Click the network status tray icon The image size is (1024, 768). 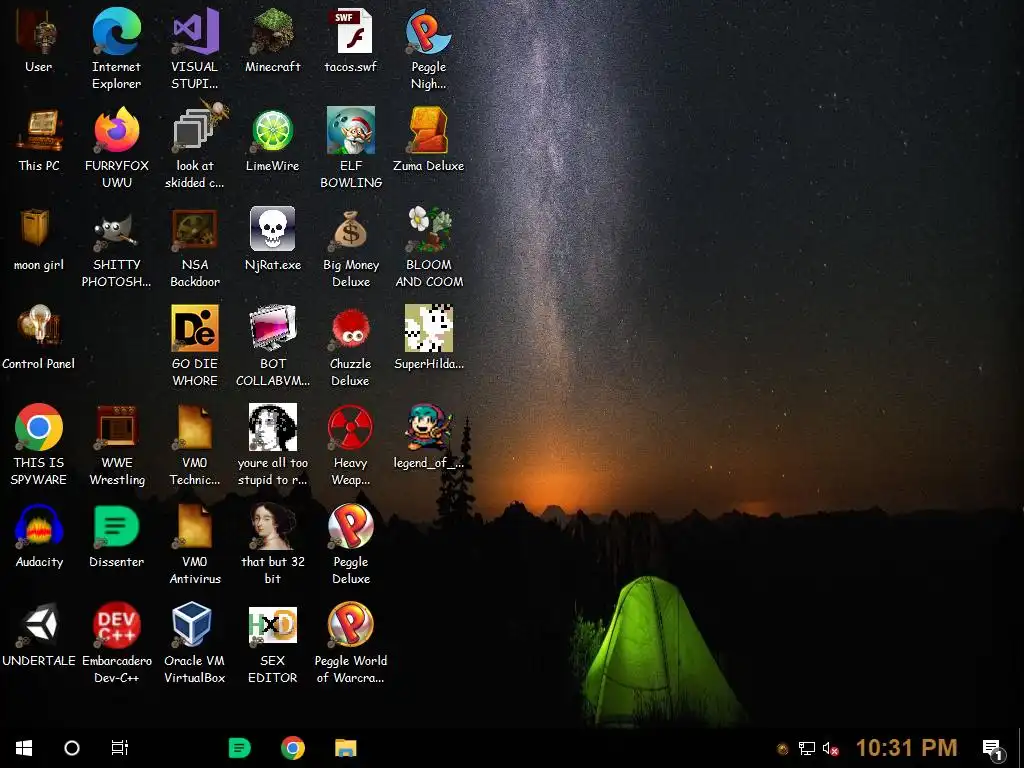click(807, 748)
